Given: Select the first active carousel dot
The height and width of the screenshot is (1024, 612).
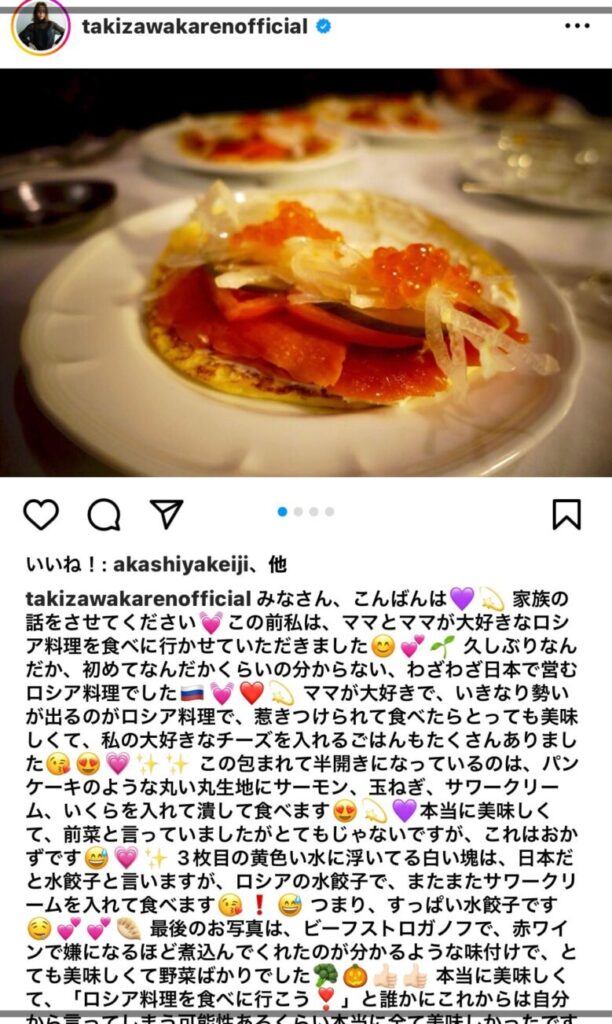Looking at the screenshot, I should (x=282, y=511).
